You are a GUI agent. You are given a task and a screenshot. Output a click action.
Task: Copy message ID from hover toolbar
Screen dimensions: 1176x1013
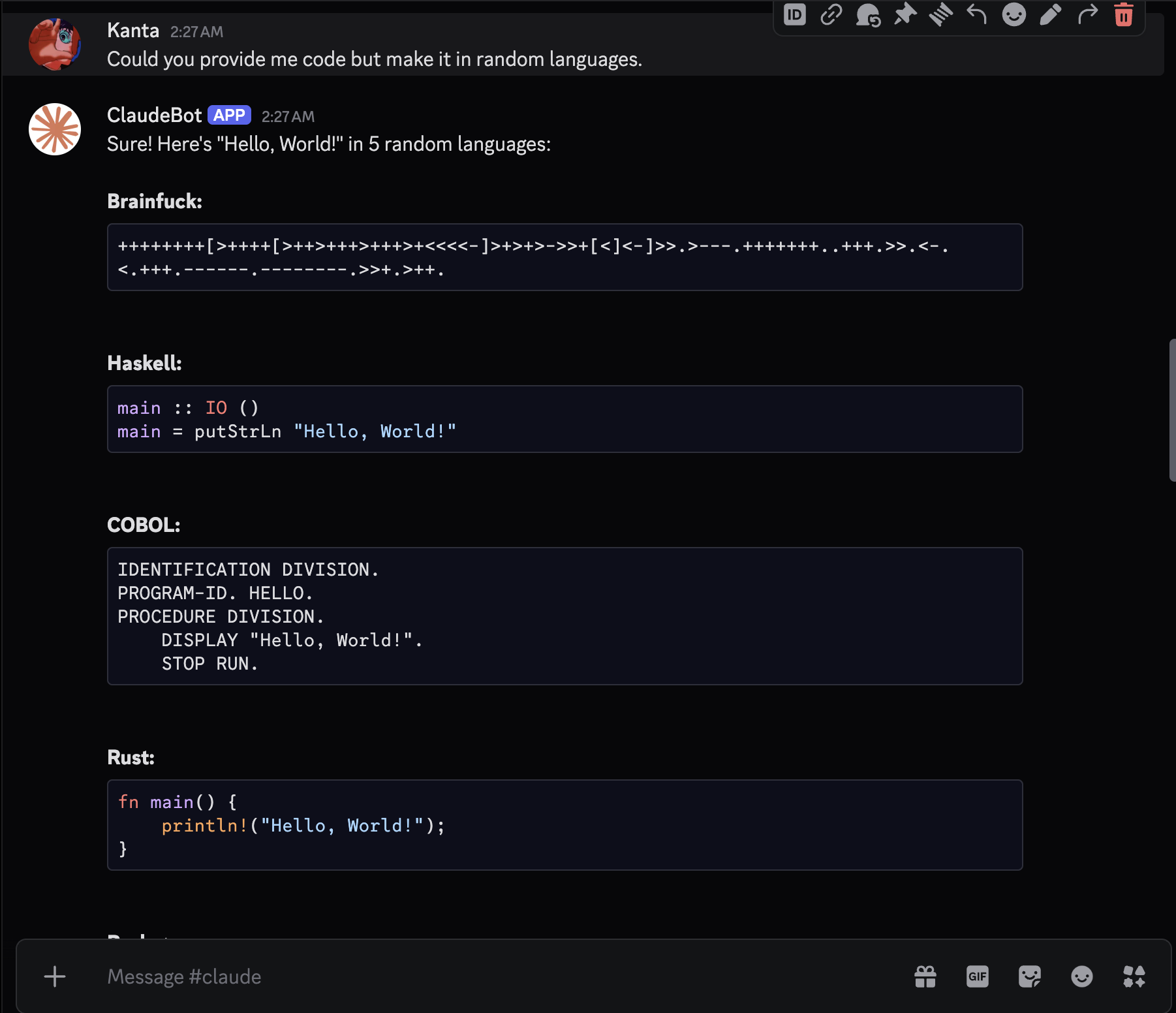pyautogui.click(x=795, y=14)
